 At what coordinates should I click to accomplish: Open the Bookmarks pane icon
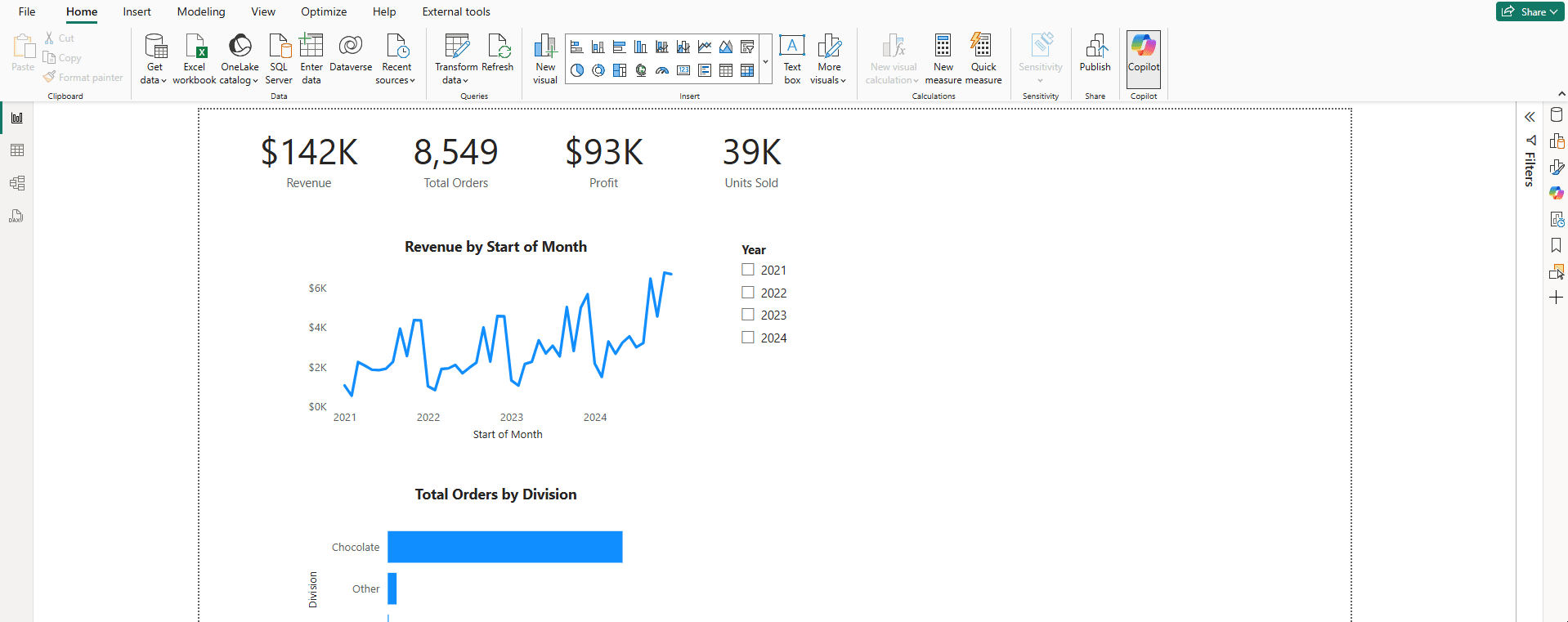click(x=1557, y=245)
